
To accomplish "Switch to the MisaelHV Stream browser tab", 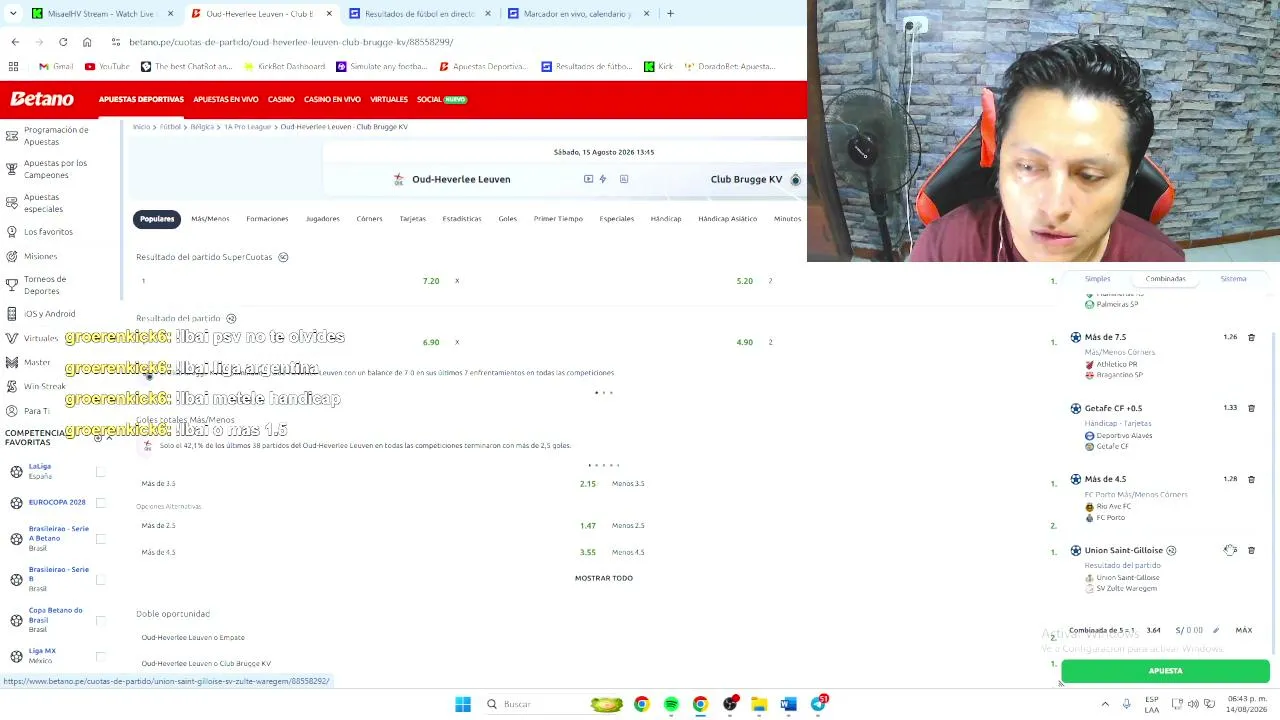I will (x=101, y=14).
